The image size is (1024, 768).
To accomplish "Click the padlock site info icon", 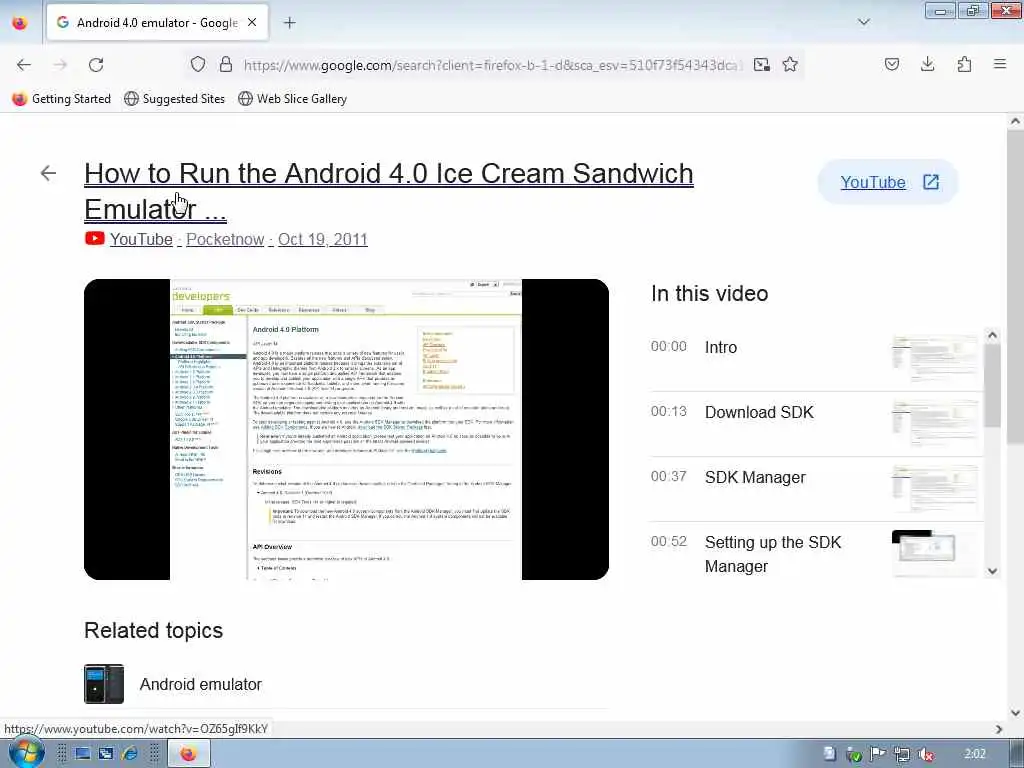I will [226, 64].
